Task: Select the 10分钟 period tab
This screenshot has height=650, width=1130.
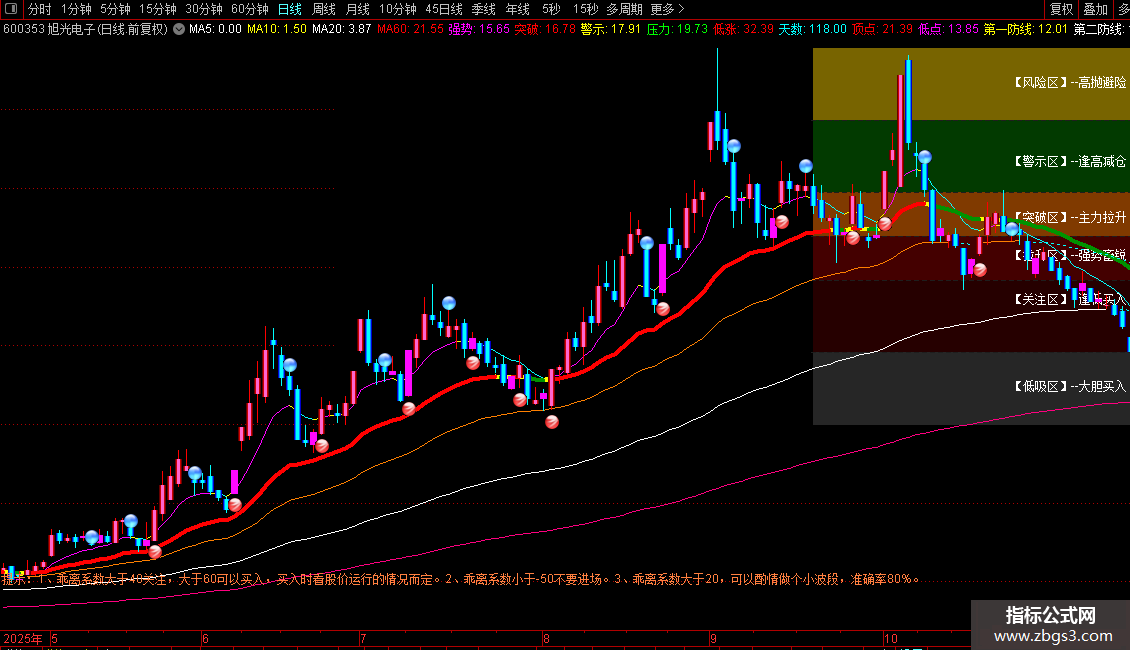Action: (x=398, y=9)
